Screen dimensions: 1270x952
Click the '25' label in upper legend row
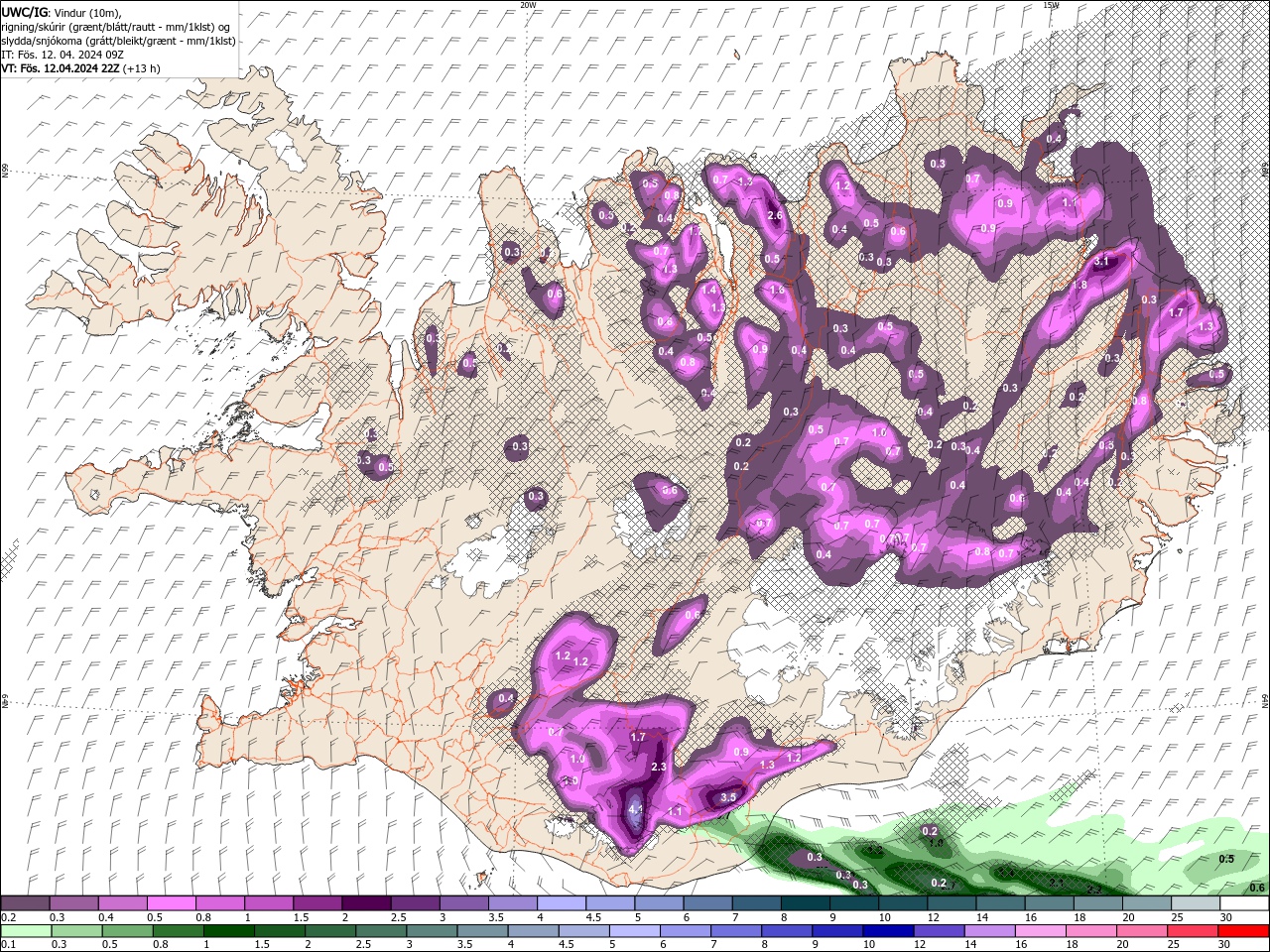point(1178,917)
